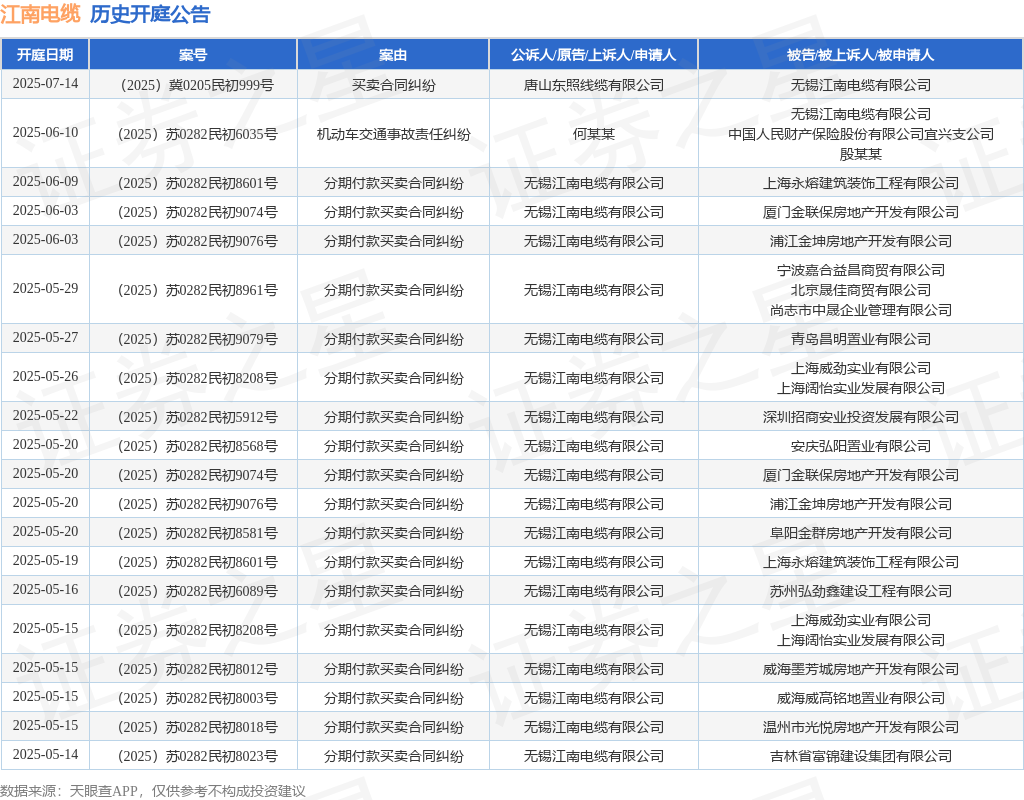Click 机动车交通事故责任纠纷 cell
Screen dimensions: 1024x800
(x=393, y=134)
